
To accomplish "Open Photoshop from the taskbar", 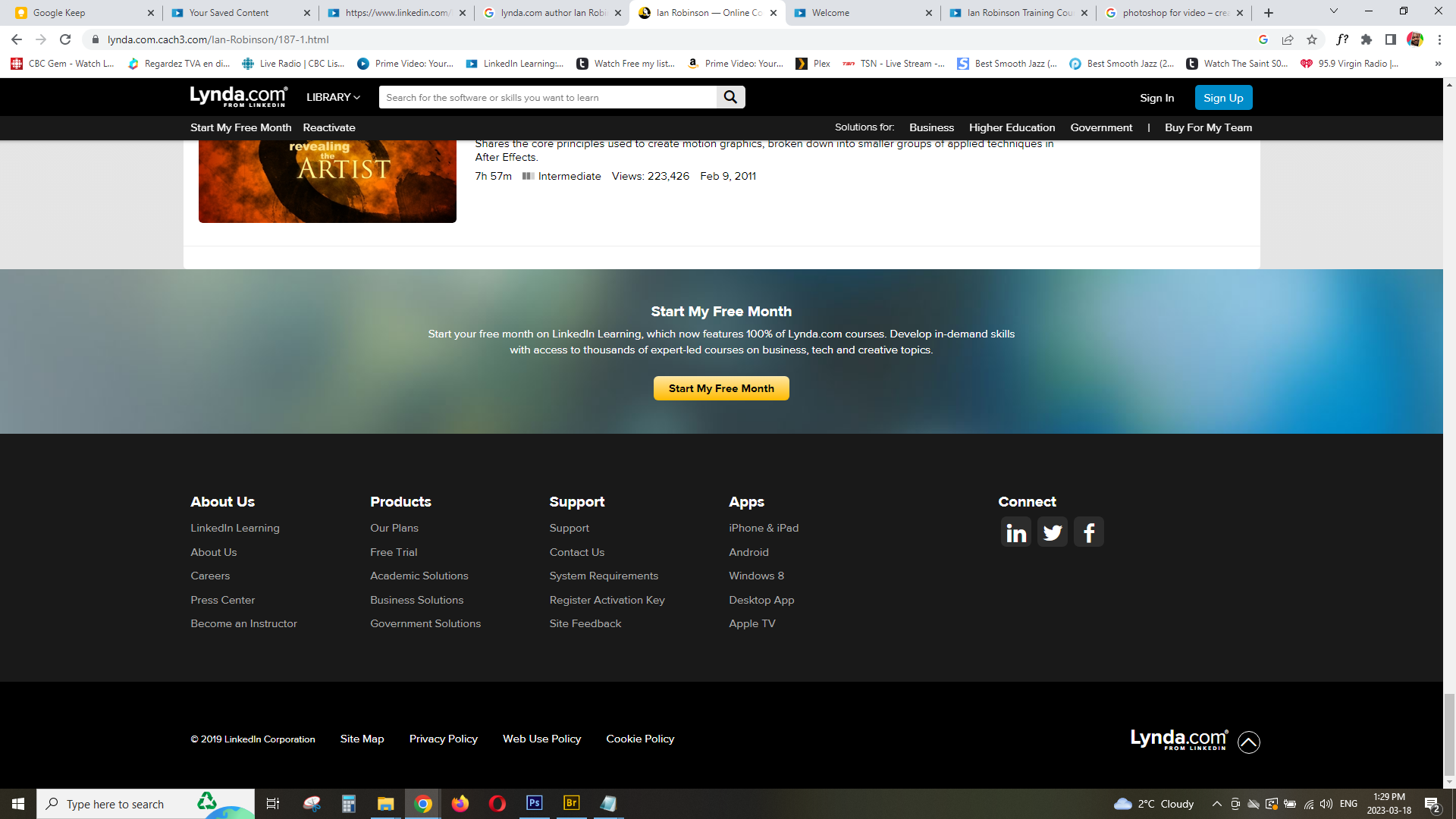I will [535, 803].
